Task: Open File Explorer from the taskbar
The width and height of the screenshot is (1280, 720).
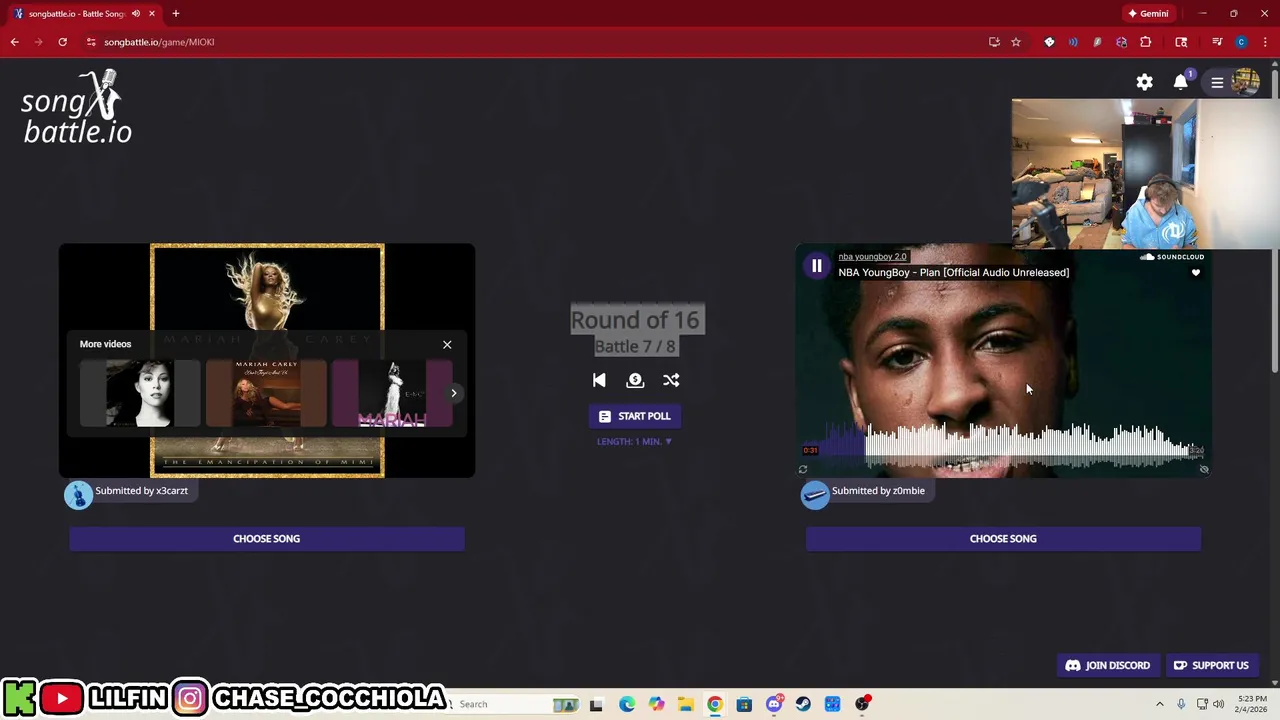Action: [x=685, y=704]
